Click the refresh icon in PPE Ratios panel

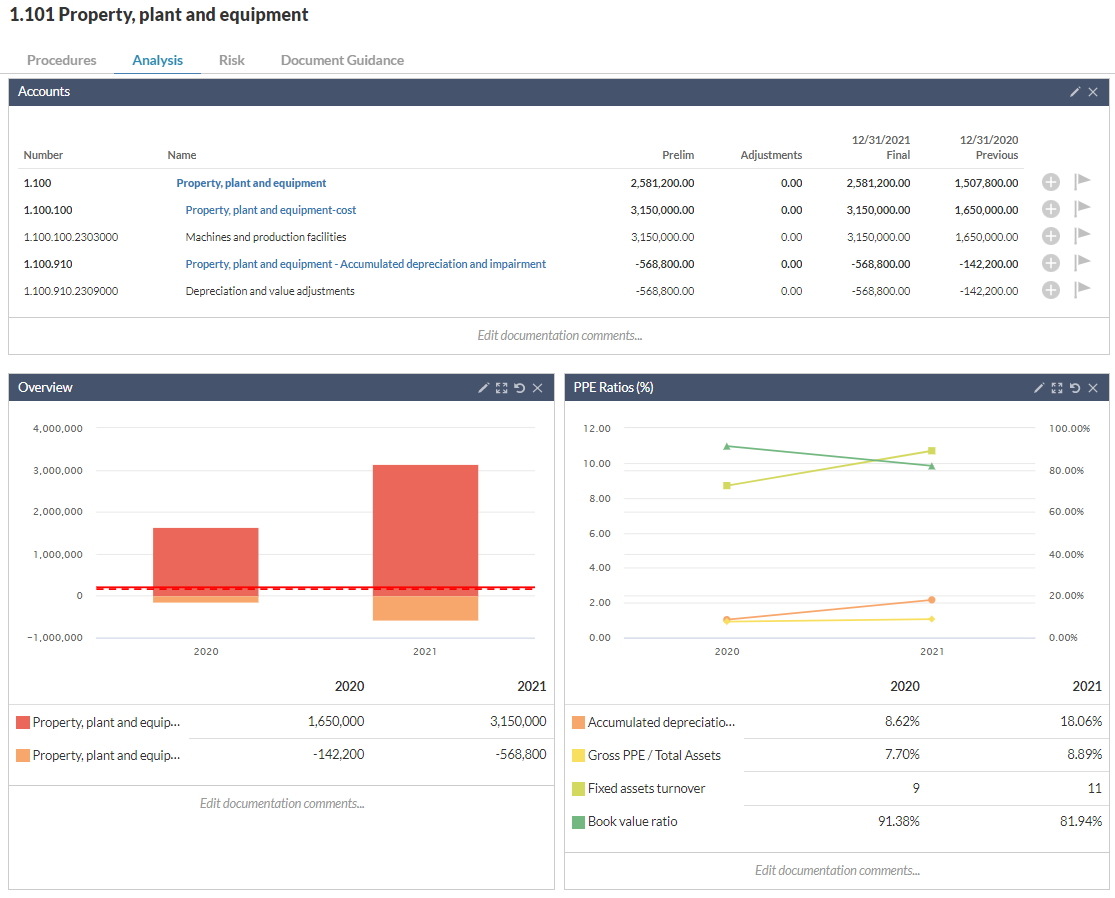point(1075,388)
